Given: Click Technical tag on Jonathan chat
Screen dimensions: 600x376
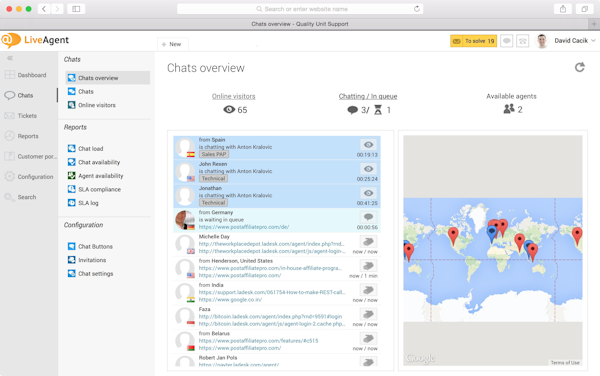Looking at the screenshot, I should [x=213, y=203].
